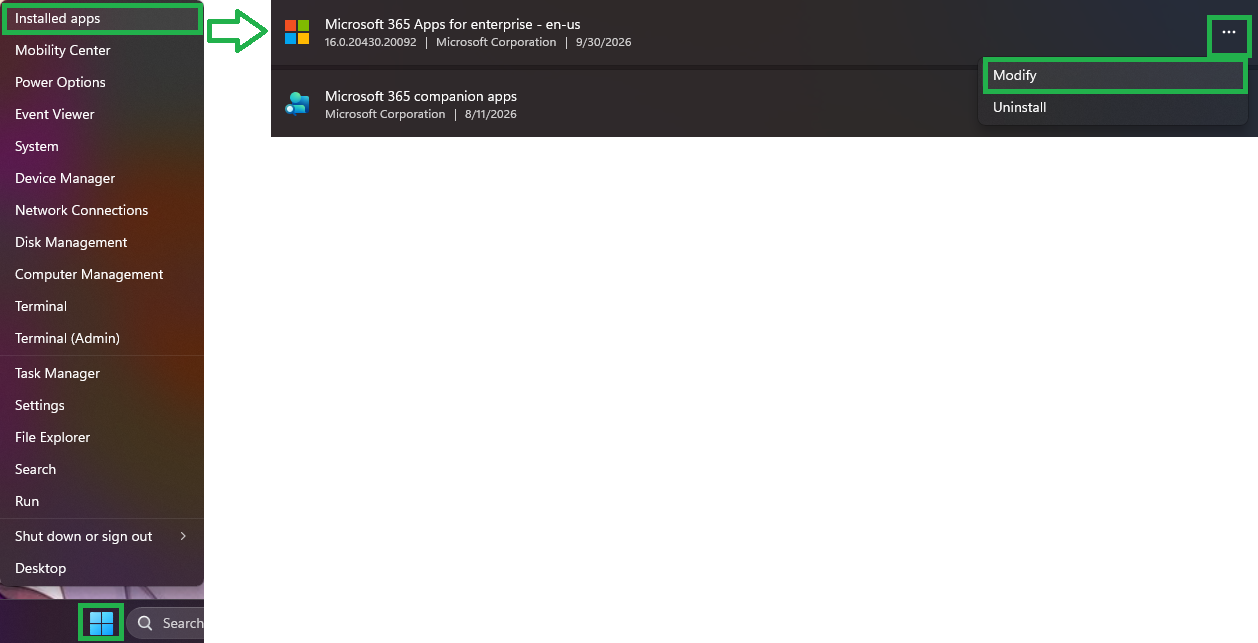Expand the Shut down or sign out submenu arrow
The width and height of the screenshot is (1258, 643).
point(183,536)
